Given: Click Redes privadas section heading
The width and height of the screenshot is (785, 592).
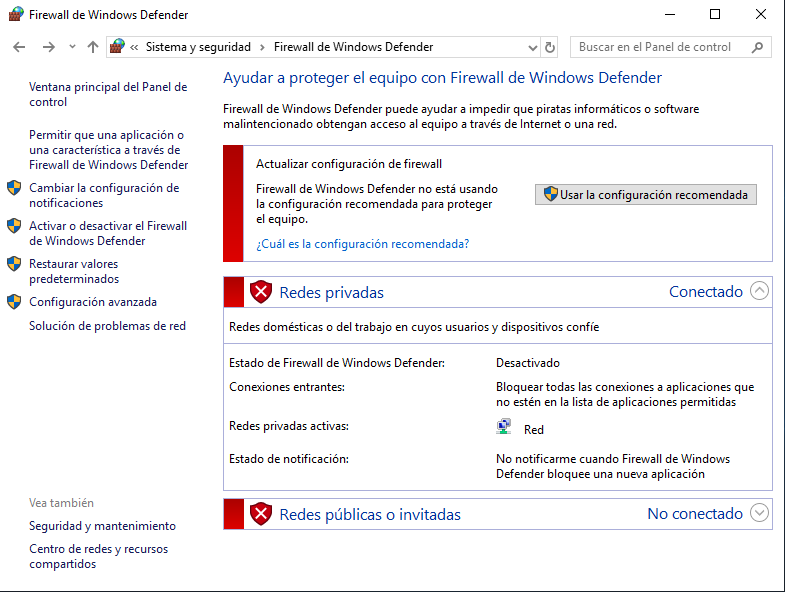Looking at the screenshot, I should pos(331,292).
